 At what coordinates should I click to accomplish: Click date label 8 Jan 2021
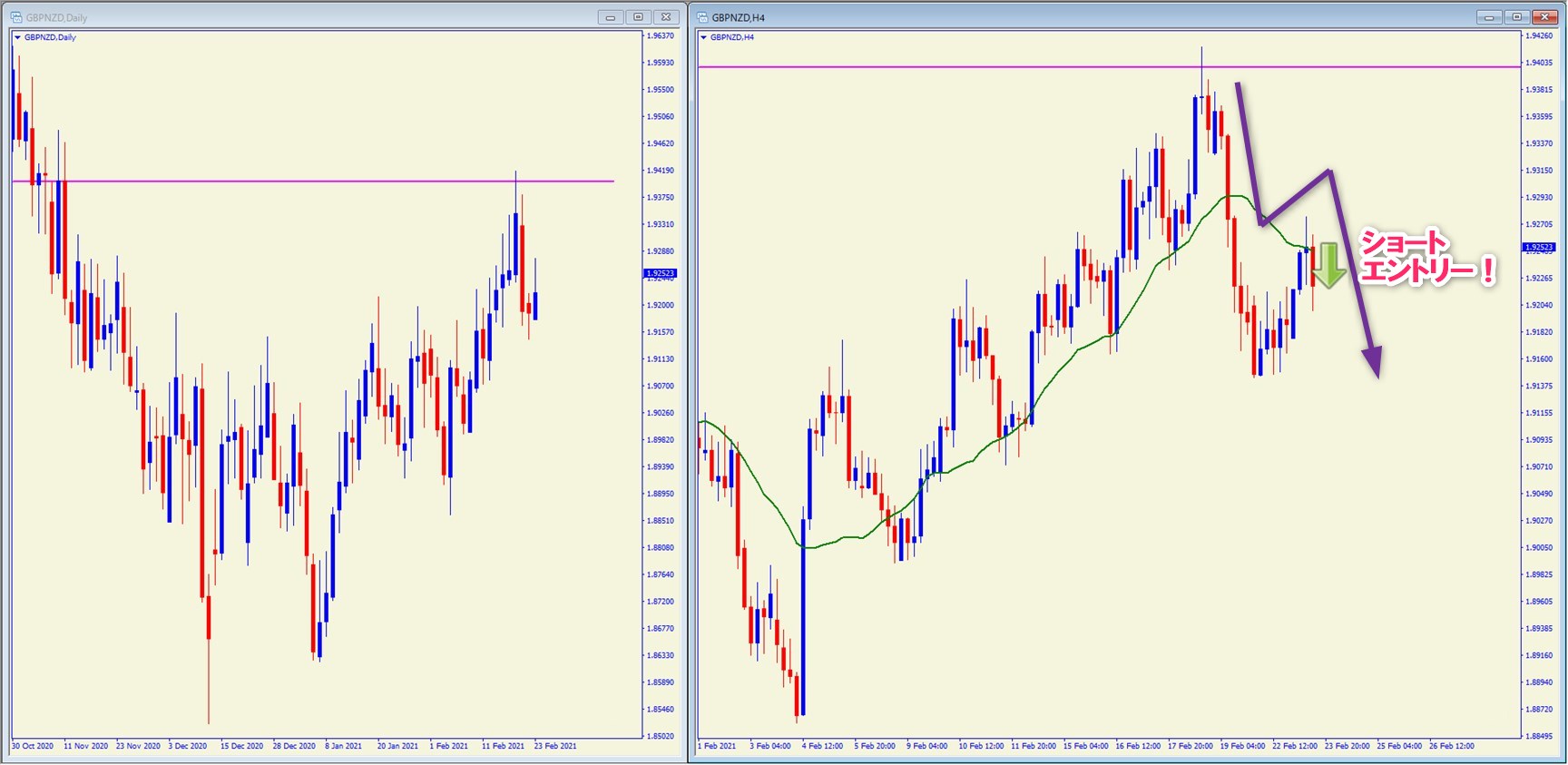click(x=344, y=746)
